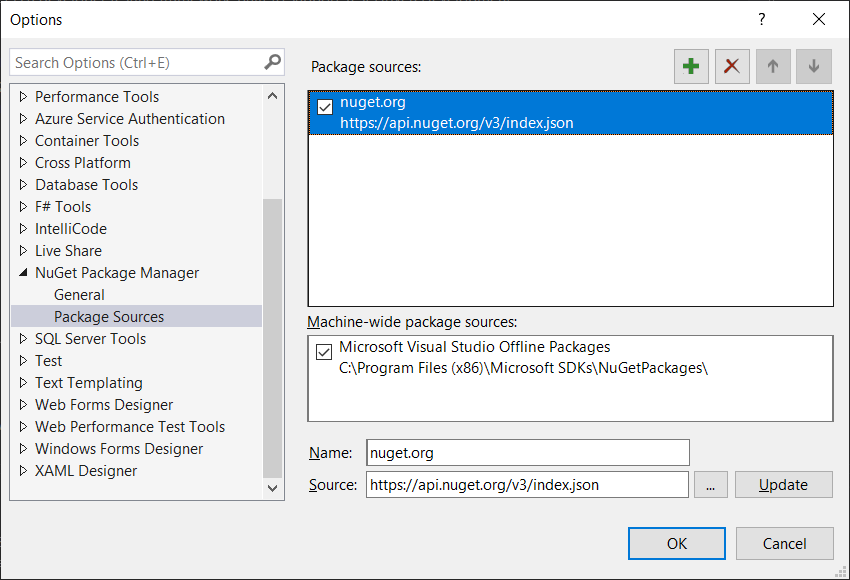Click the Cancel button

(x=784, y=543)
